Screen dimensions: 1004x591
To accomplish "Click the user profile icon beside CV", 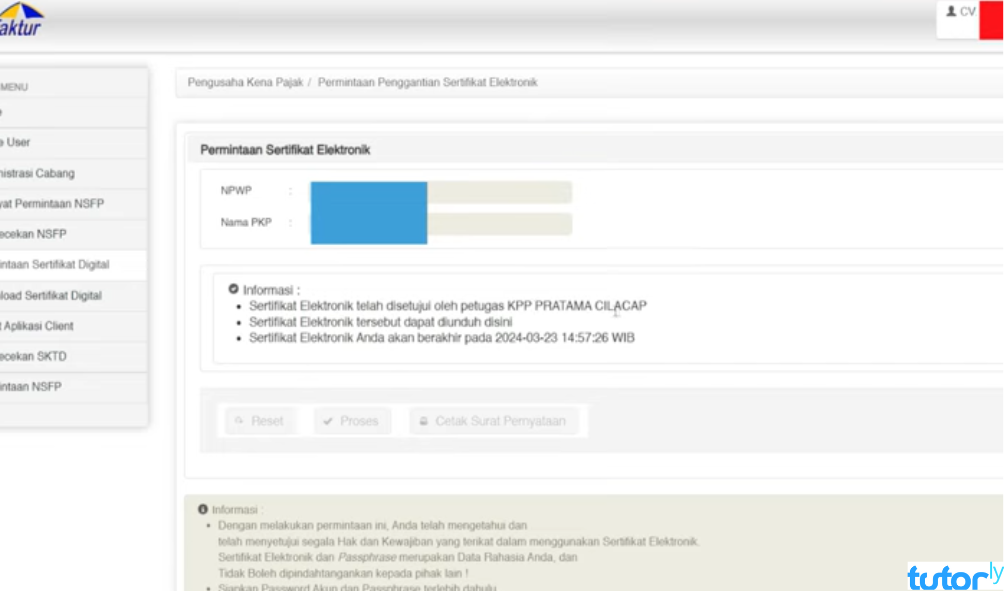I will (x=951, y=12).
